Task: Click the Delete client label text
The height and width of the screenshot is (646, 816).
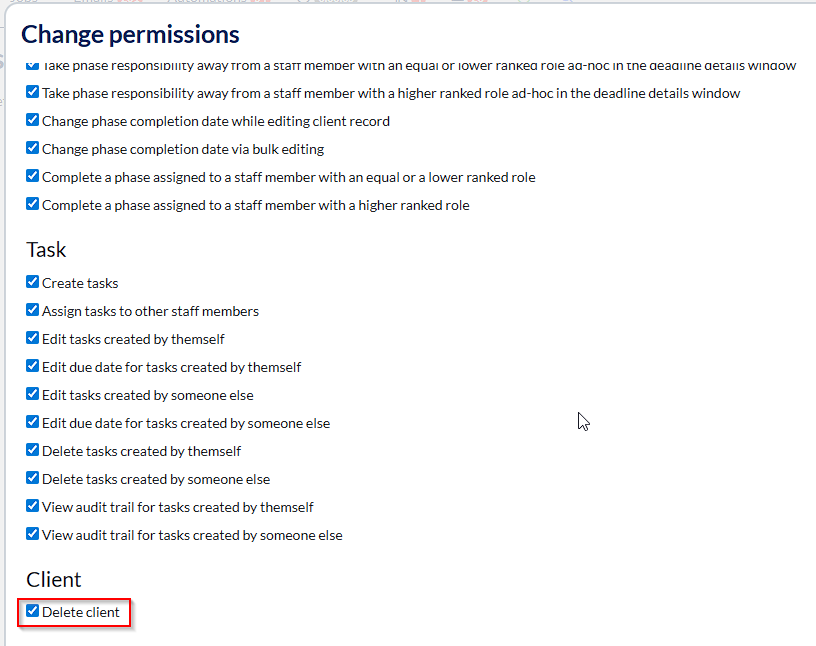Action: (80, 612)
